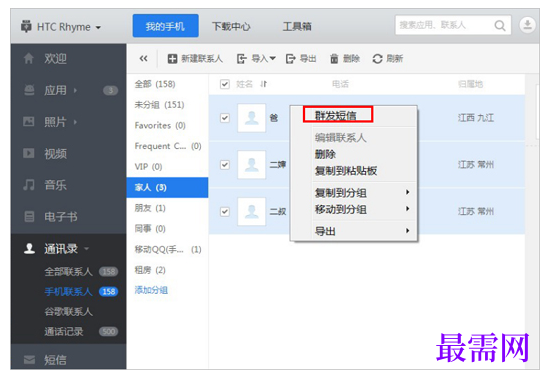Viewport: 548px width, 379px height.
Task: Click the avatar of contact 爸
Action: click(x=251, y=118)
